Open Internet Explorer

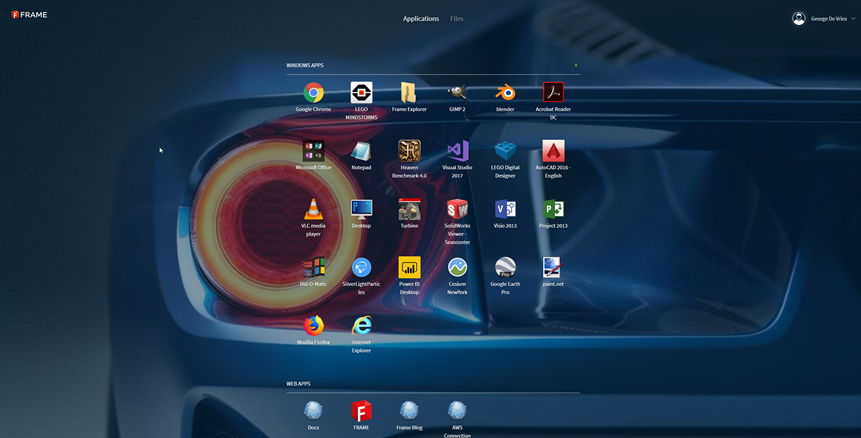pyautogui.click(x=361, y=326)
